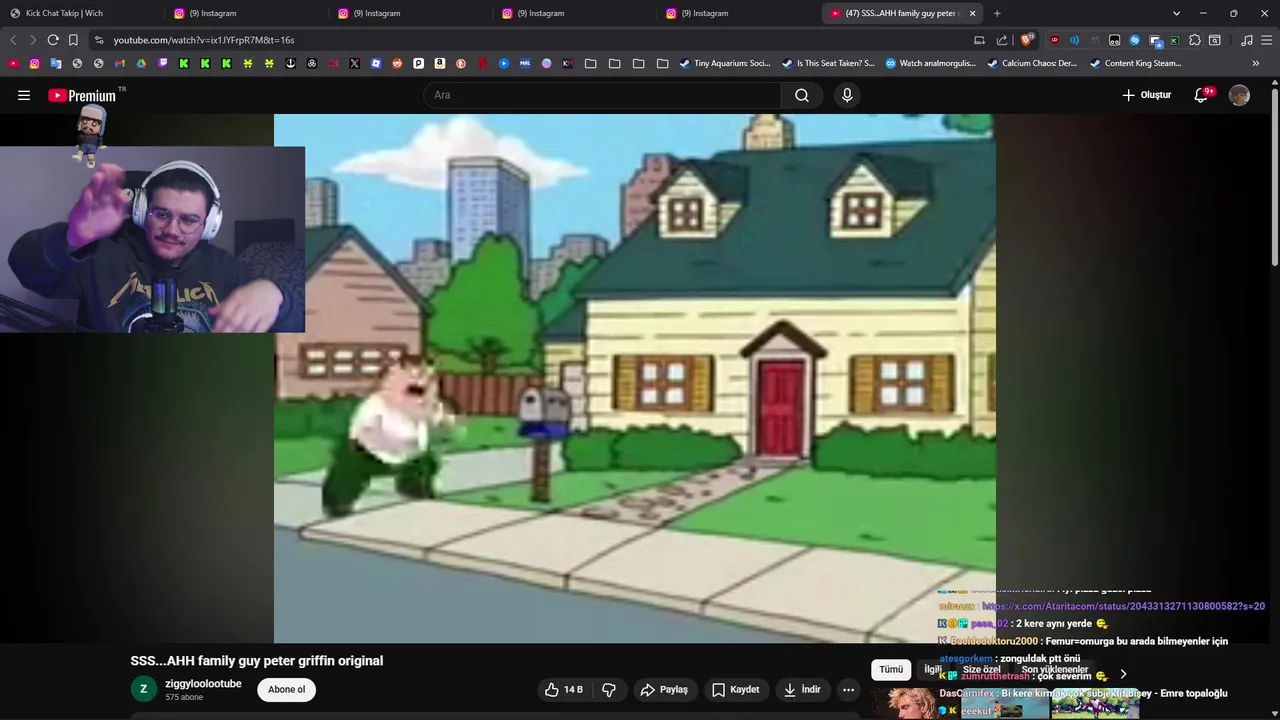Open Google Drive bookmark icon
This screenshot has height=720, width=1280.
tap(141, 63)
